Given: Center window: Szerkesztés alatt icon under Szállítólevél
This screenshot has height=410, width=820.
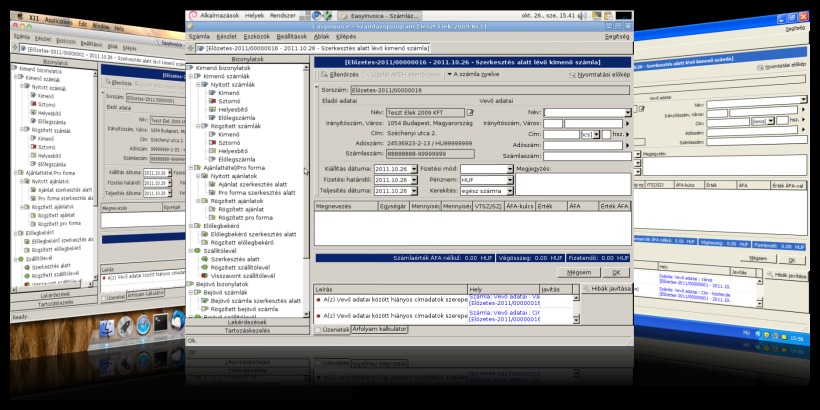Looking at the screenshot, I should pyautogui.click(x=204, y=259).
